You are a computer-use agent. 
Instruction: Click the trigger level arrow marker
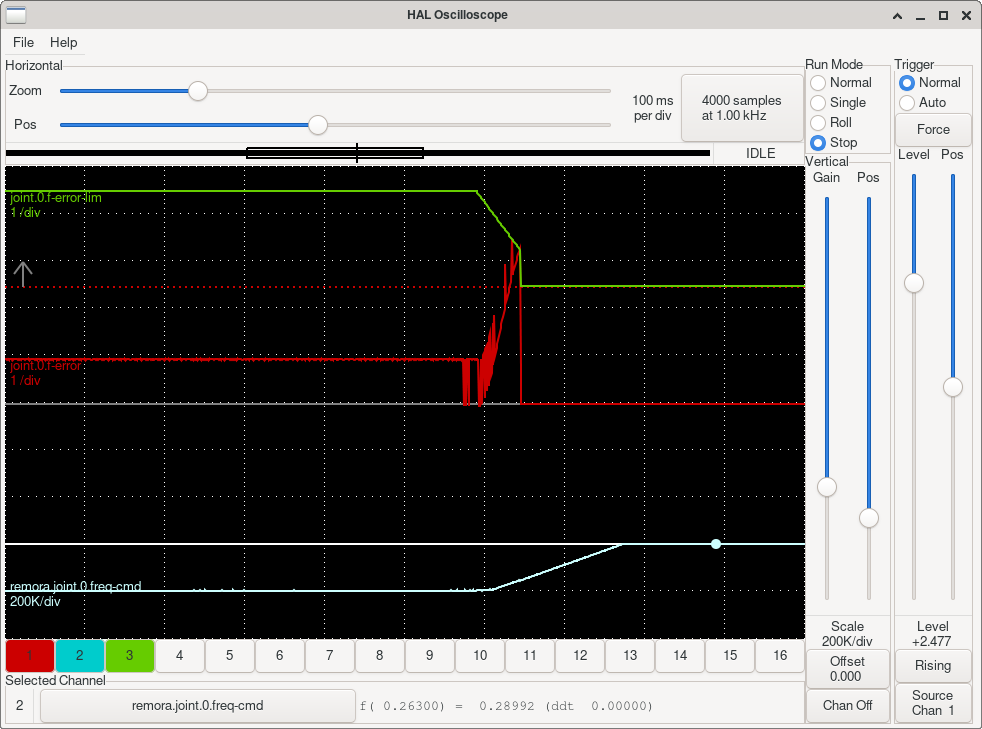point(23,274)
